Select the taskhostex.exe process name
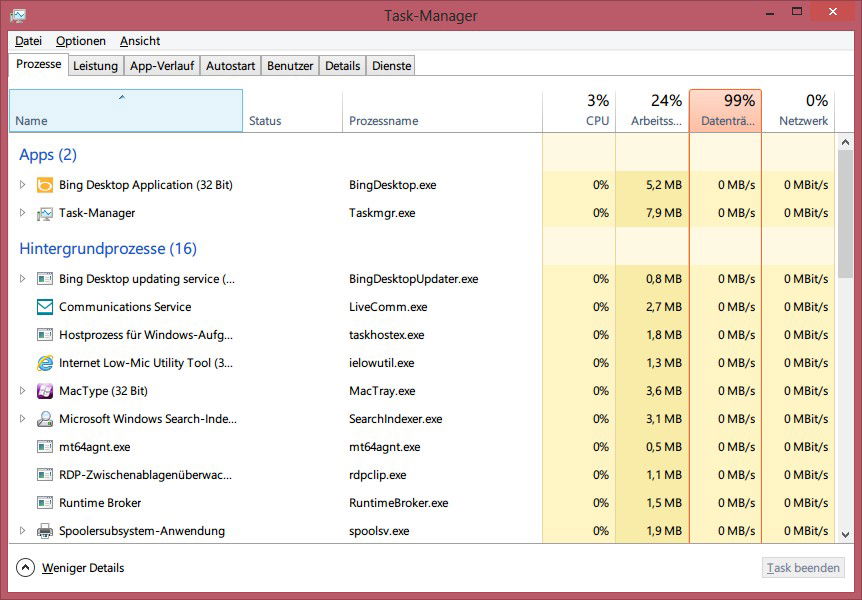 click(386, 335)
